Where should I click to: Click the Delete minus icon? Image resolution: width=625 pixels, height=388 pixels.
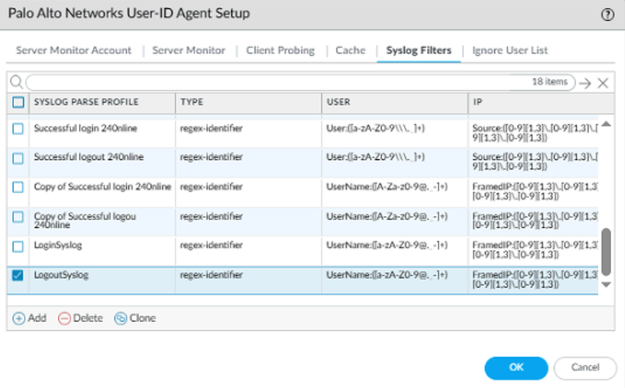[x=64, y=318]
